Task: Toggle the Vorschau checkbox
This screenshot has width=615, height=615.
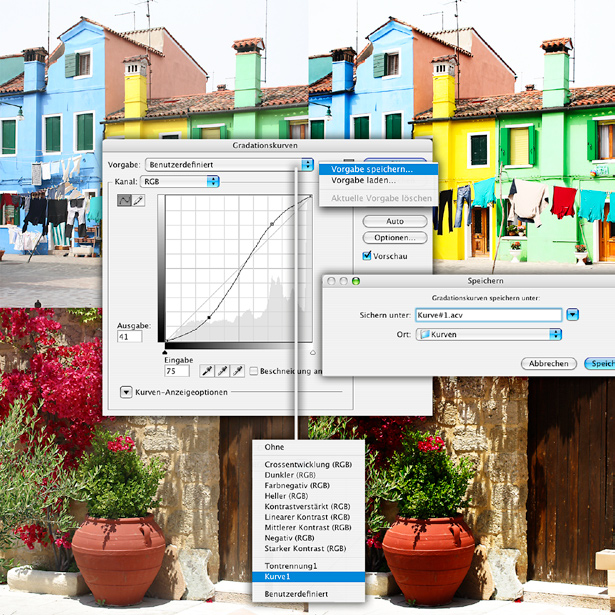Action: point(367,256)
